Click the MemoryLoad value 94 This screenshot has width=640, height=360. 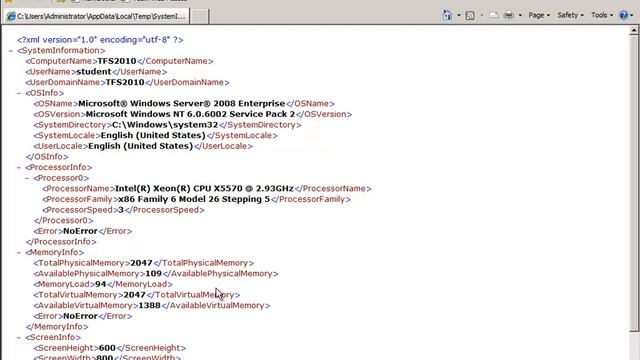pos(100,284)
